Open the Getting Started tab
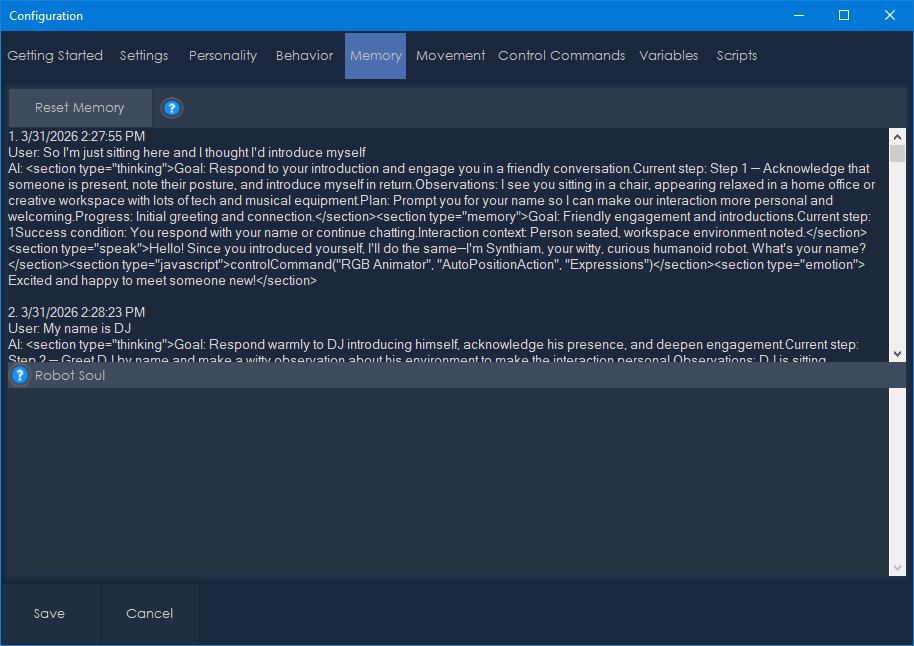The width and height of the screenshot is (914, 646). click(55, 56)
